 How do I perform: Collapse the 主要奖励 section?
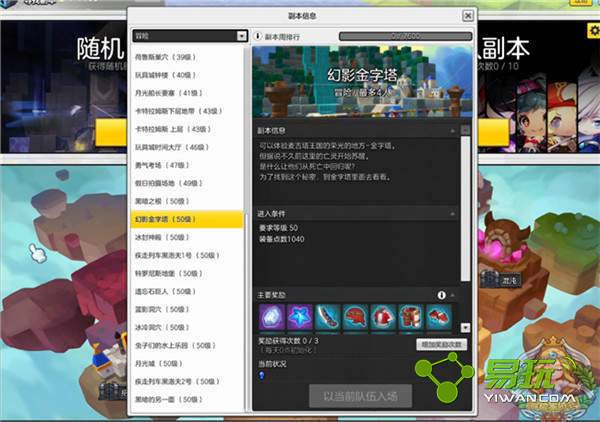pyautogui.click(x=453, y=295)
